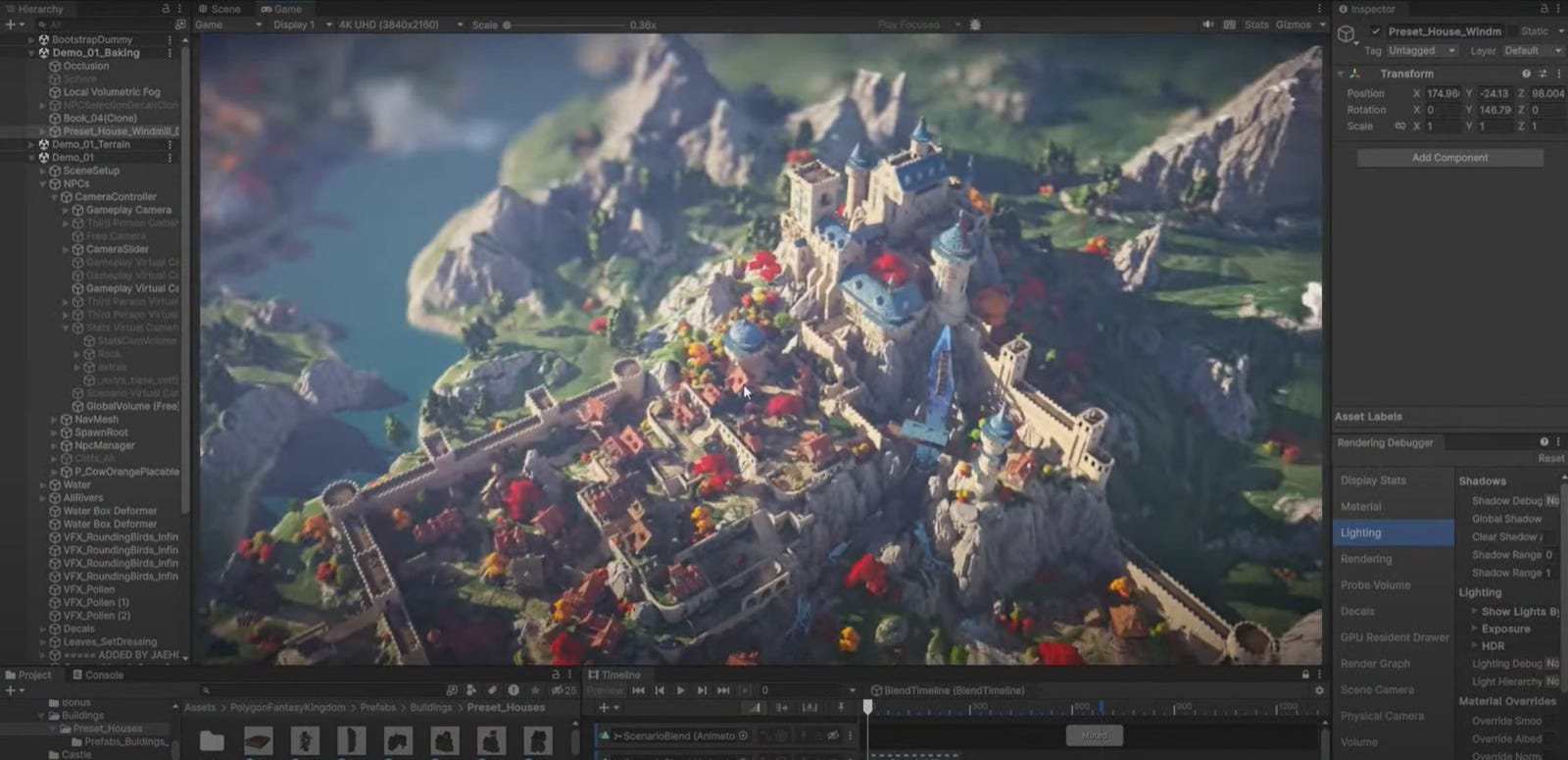The height and width of the screenshot is (760, 1568).
Task: Toggle Project hidden packages visibility (25)
Action: coord(563,690)
